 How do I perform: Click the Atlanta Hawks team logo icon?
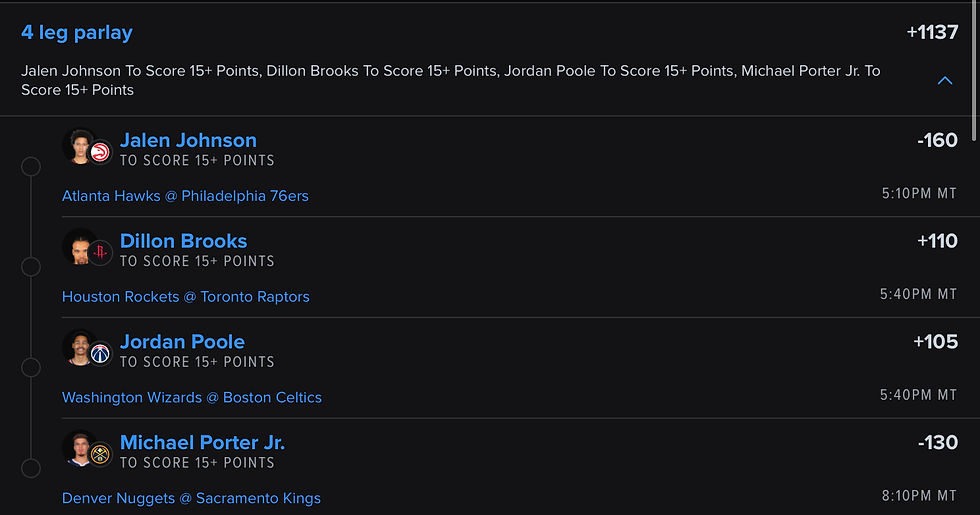tap(100, 153)
